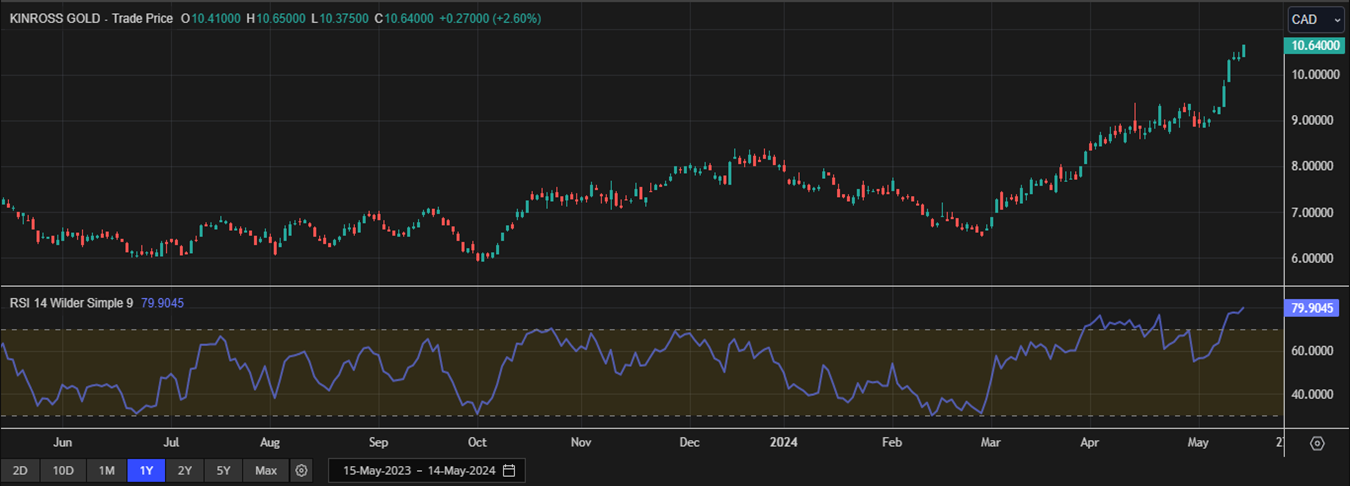The height and width of the screenshot is (486, 1350).
Task: Click the Apr label on time axis
Action: pyautogui.click(x=1090, y=441)
